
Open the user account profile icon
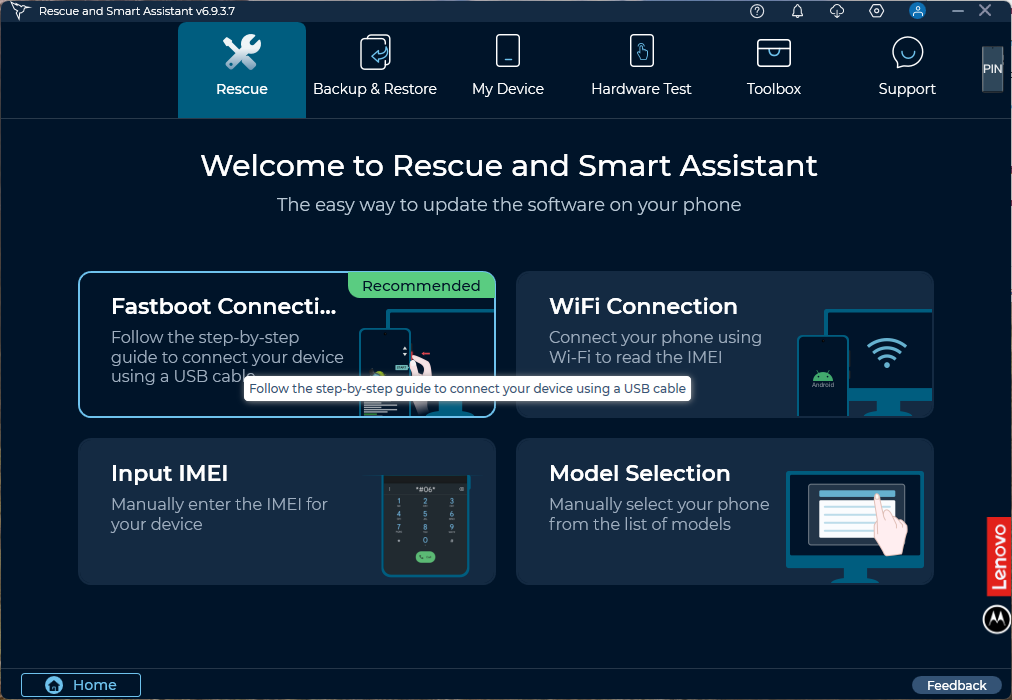(917, 11)
